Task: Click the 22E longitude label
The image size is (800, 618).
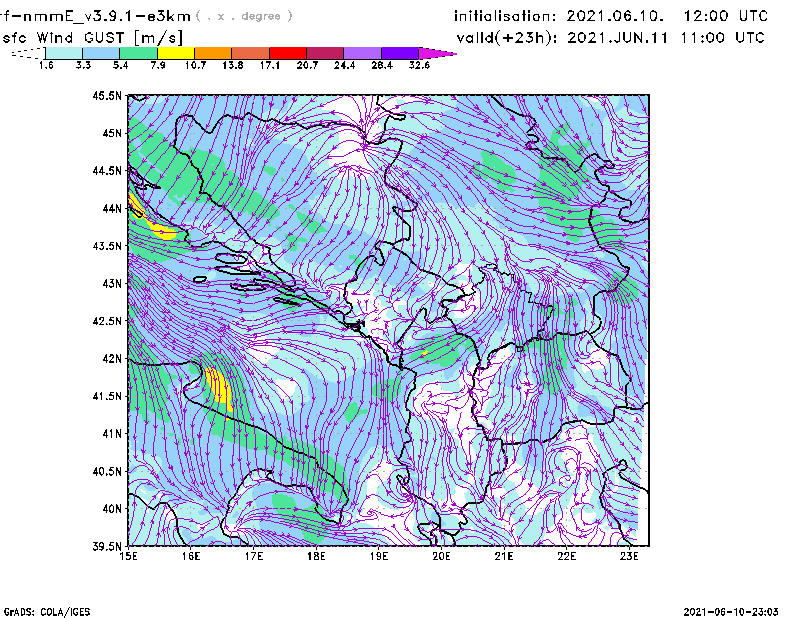Action: tap(566, 556)
